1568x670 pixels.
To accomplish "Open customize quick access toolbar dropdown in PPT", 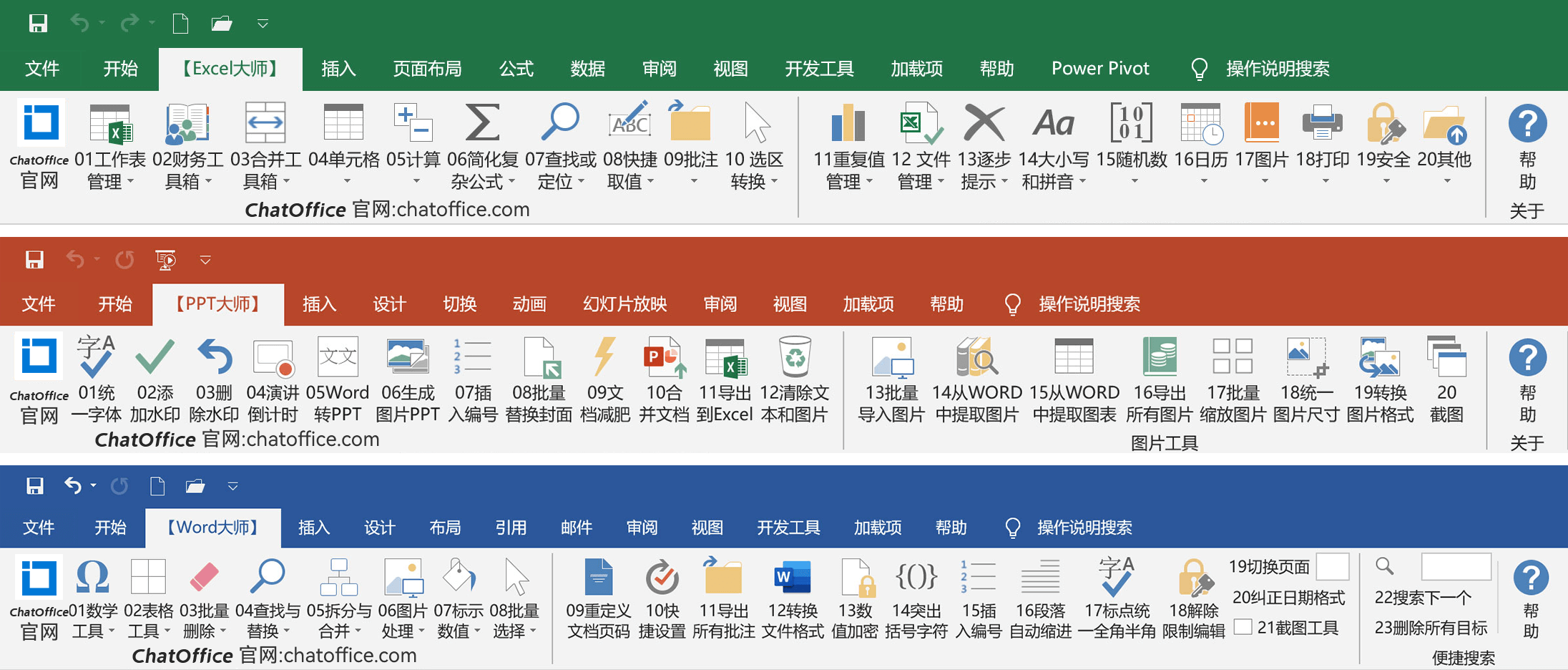I will [205, 260].
